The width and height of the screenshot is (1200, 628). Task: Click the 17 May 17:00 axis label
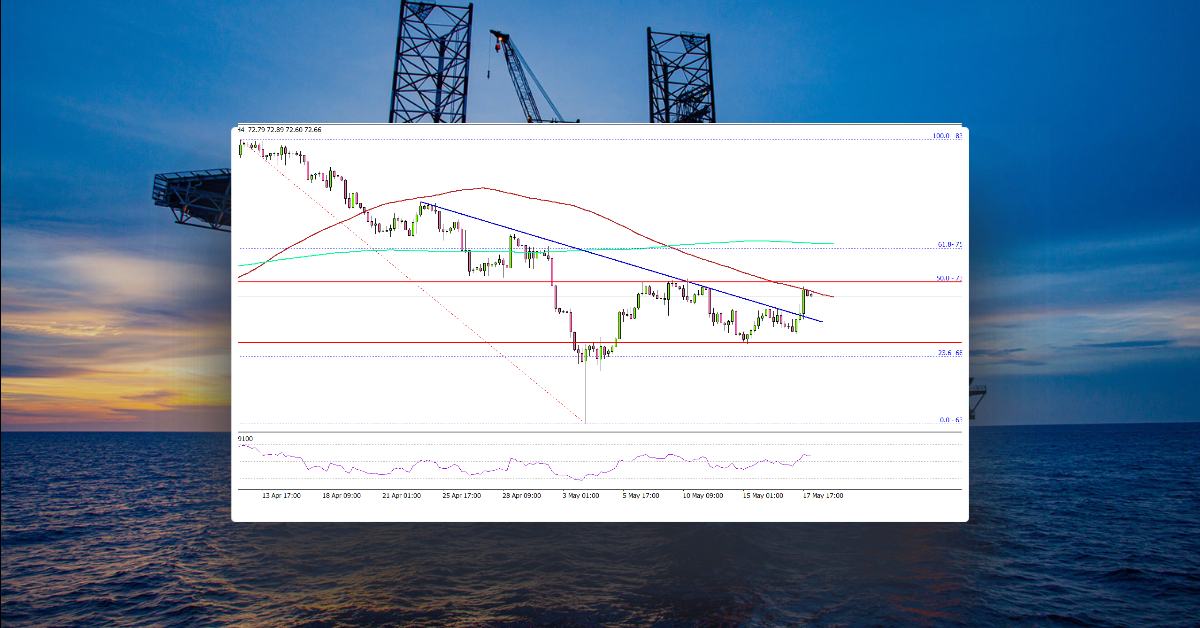click(x=821, y=494)
